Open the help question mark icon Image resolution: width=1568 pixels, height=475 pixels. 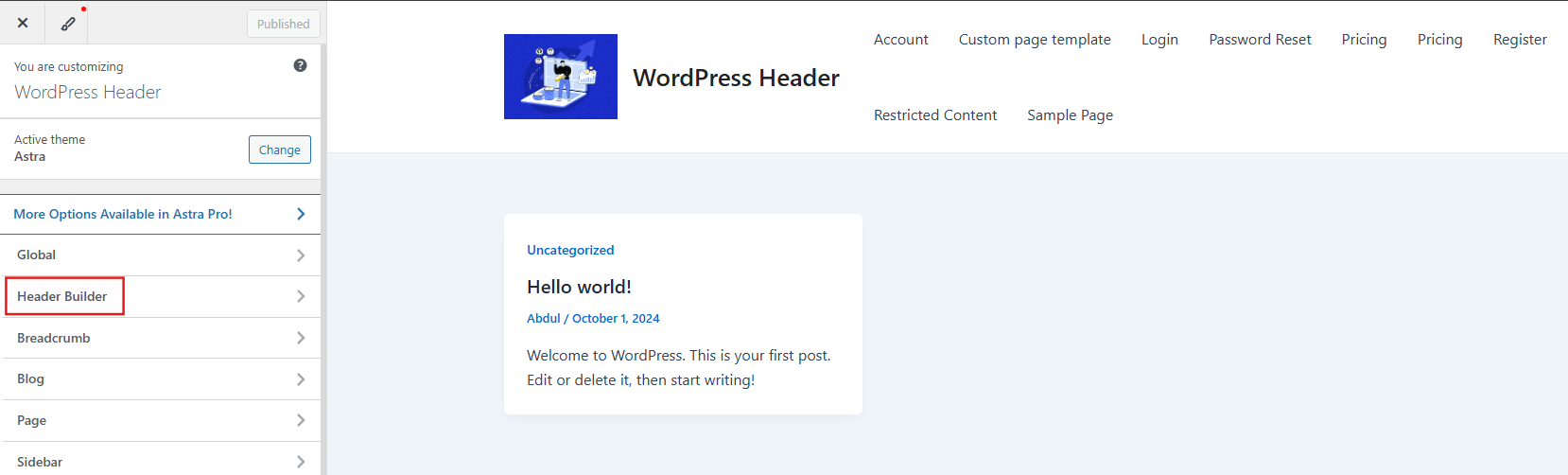point(300,65)
